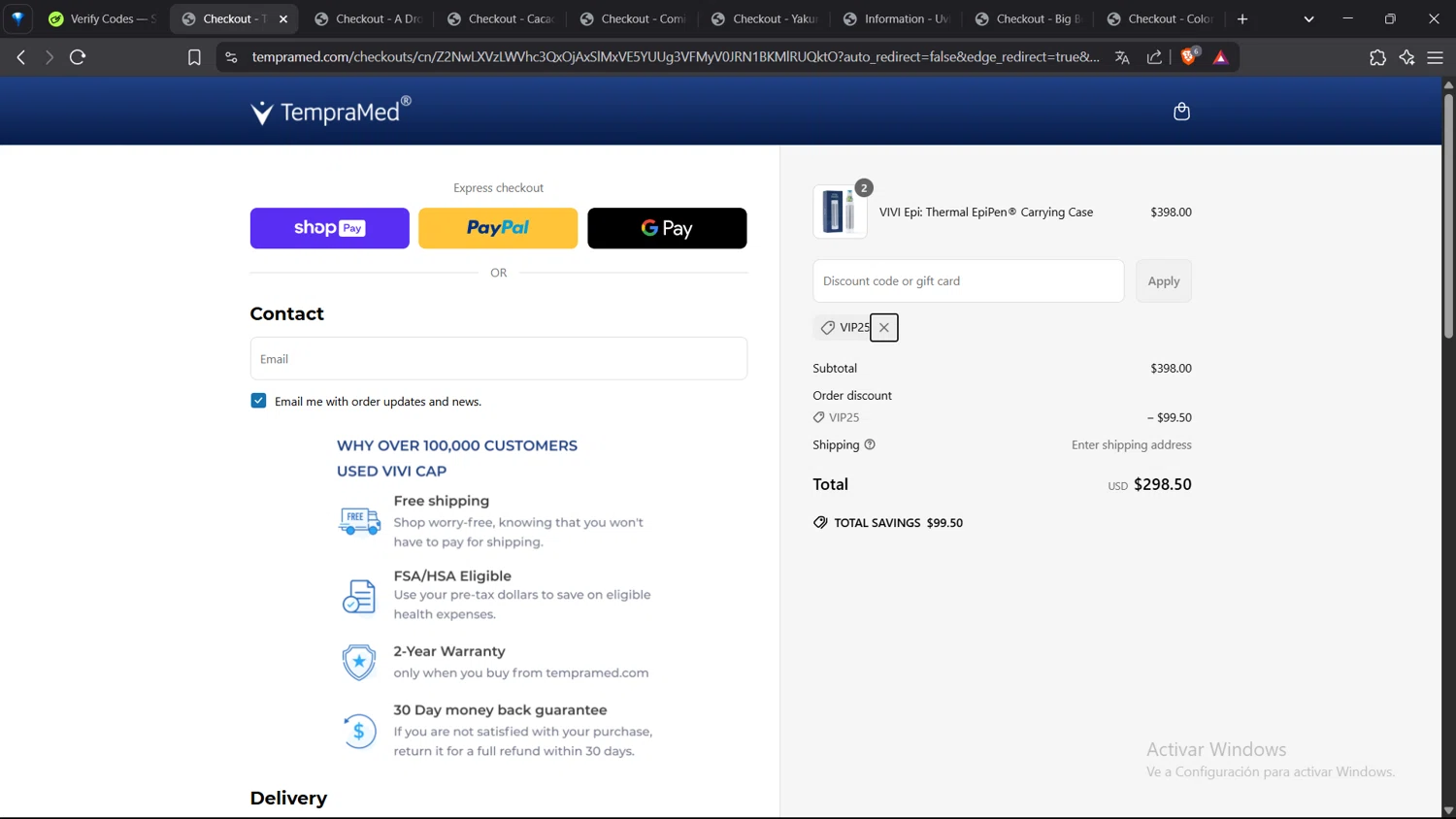Click the Total $298.50 amount
Screen dimensions: 1456x819
[1163, 484]
